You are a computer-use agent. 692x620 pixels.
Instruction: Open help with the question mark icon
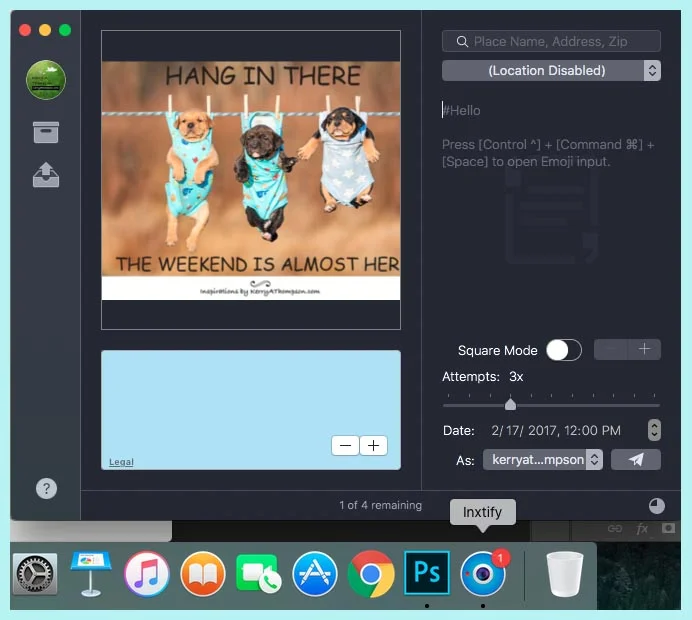46,488
